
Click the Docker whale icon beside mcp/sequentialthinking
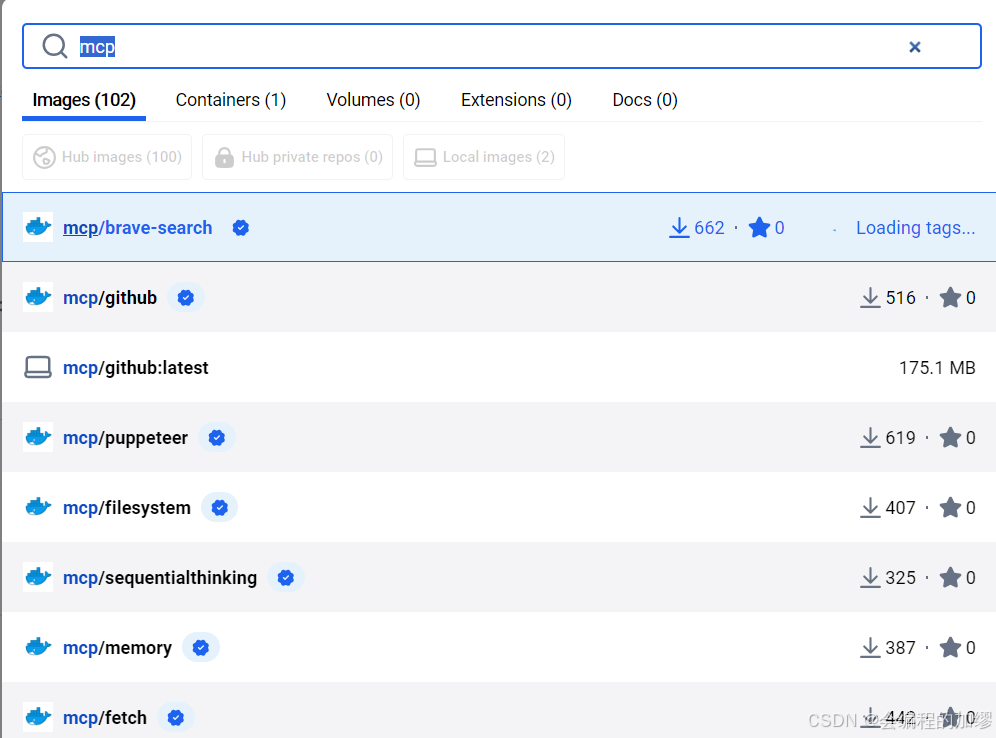pos(38,577)
